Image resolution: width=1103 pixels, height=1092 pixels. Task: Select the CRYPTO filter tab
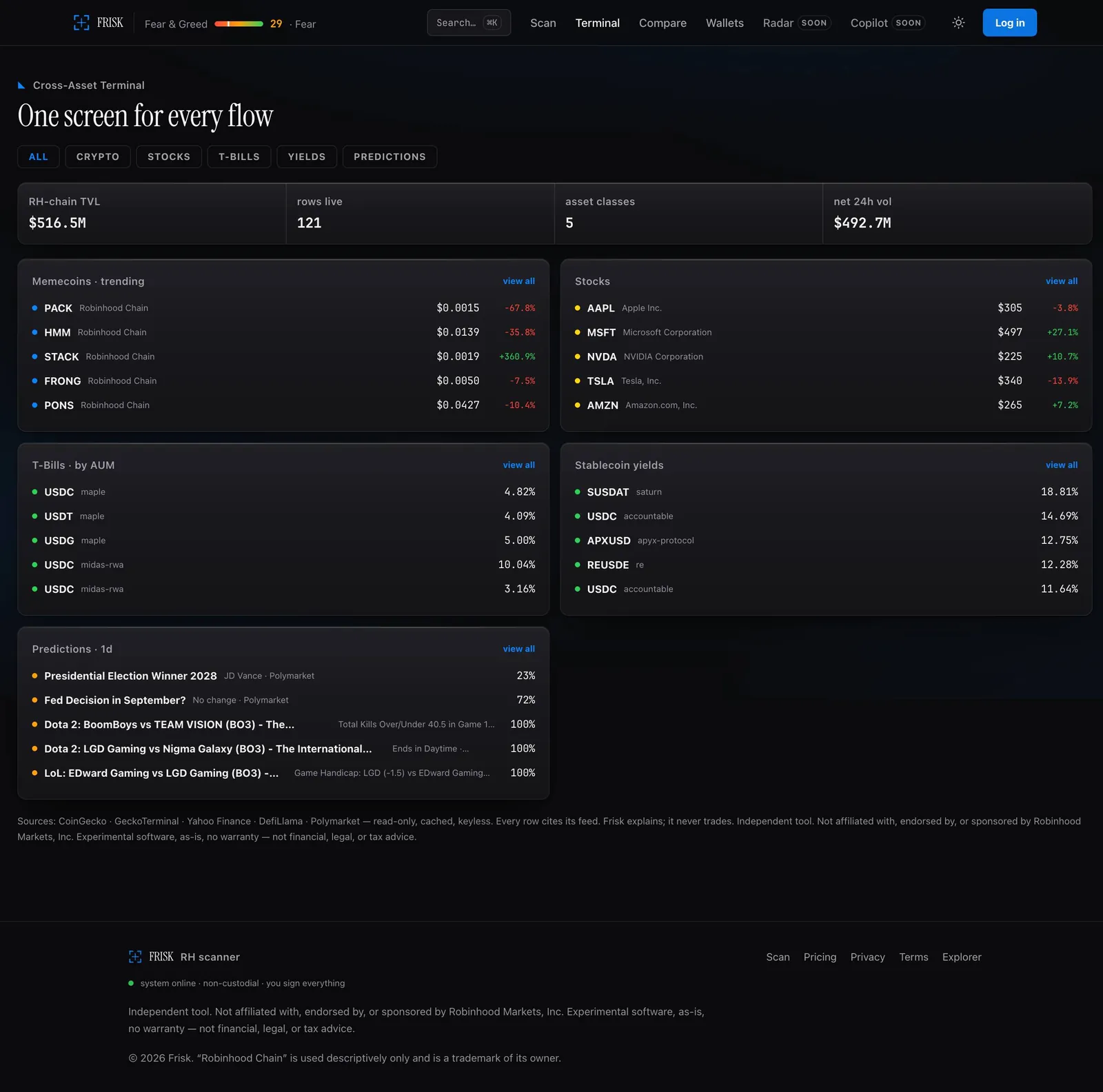click(x=98, y=156)
